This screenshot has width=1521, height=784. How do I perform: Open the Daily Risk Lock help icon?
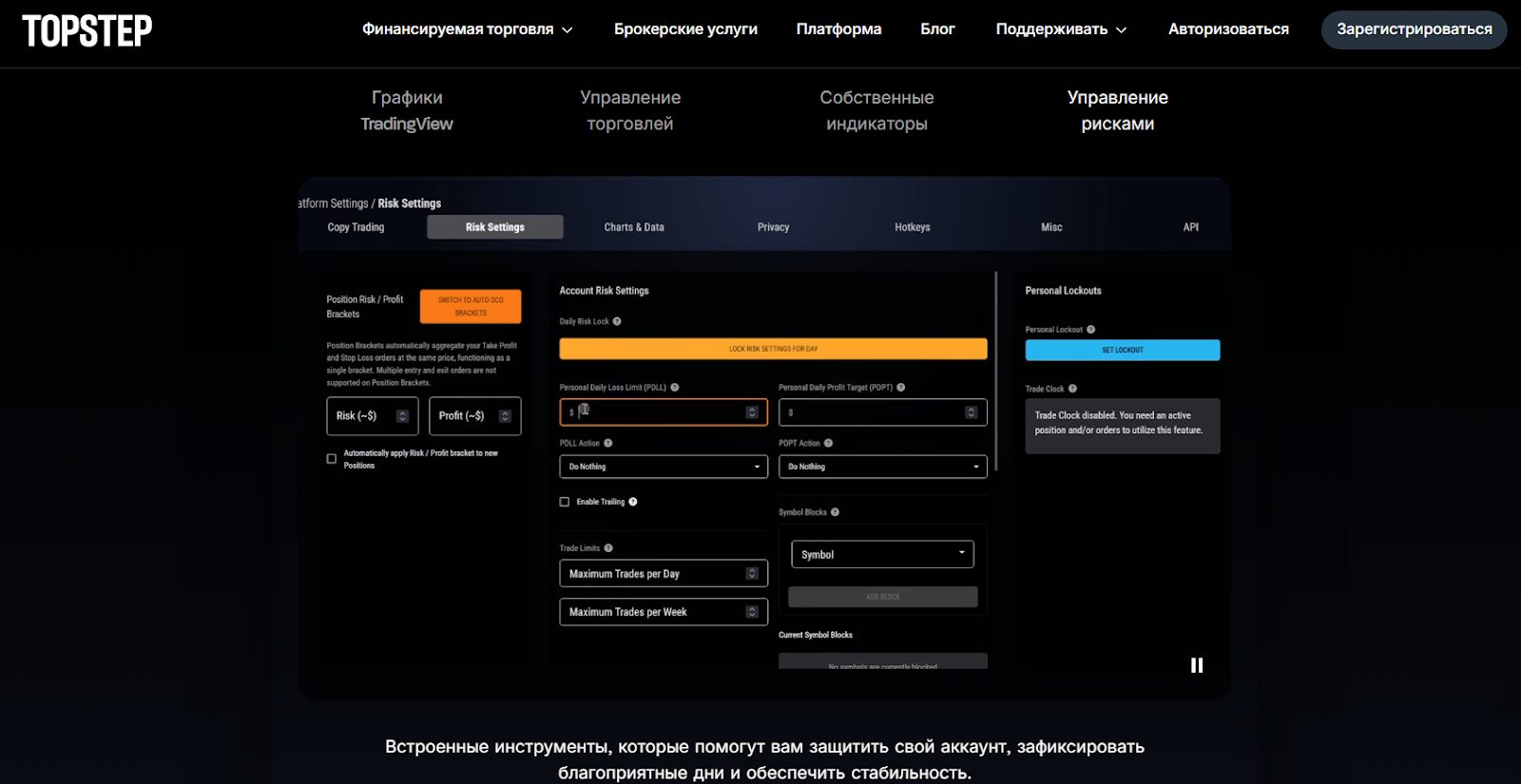[x=617, y=321]
